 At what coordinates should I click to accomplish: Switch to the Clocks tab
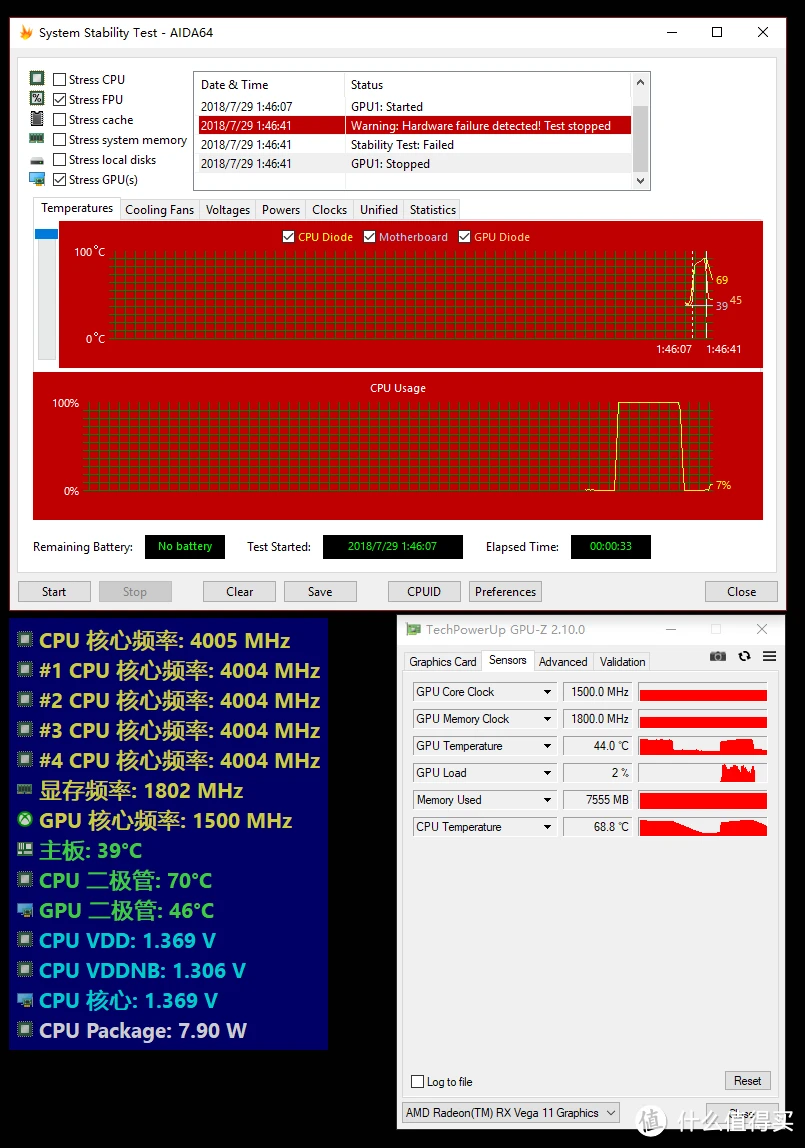[x=329, y=210]
